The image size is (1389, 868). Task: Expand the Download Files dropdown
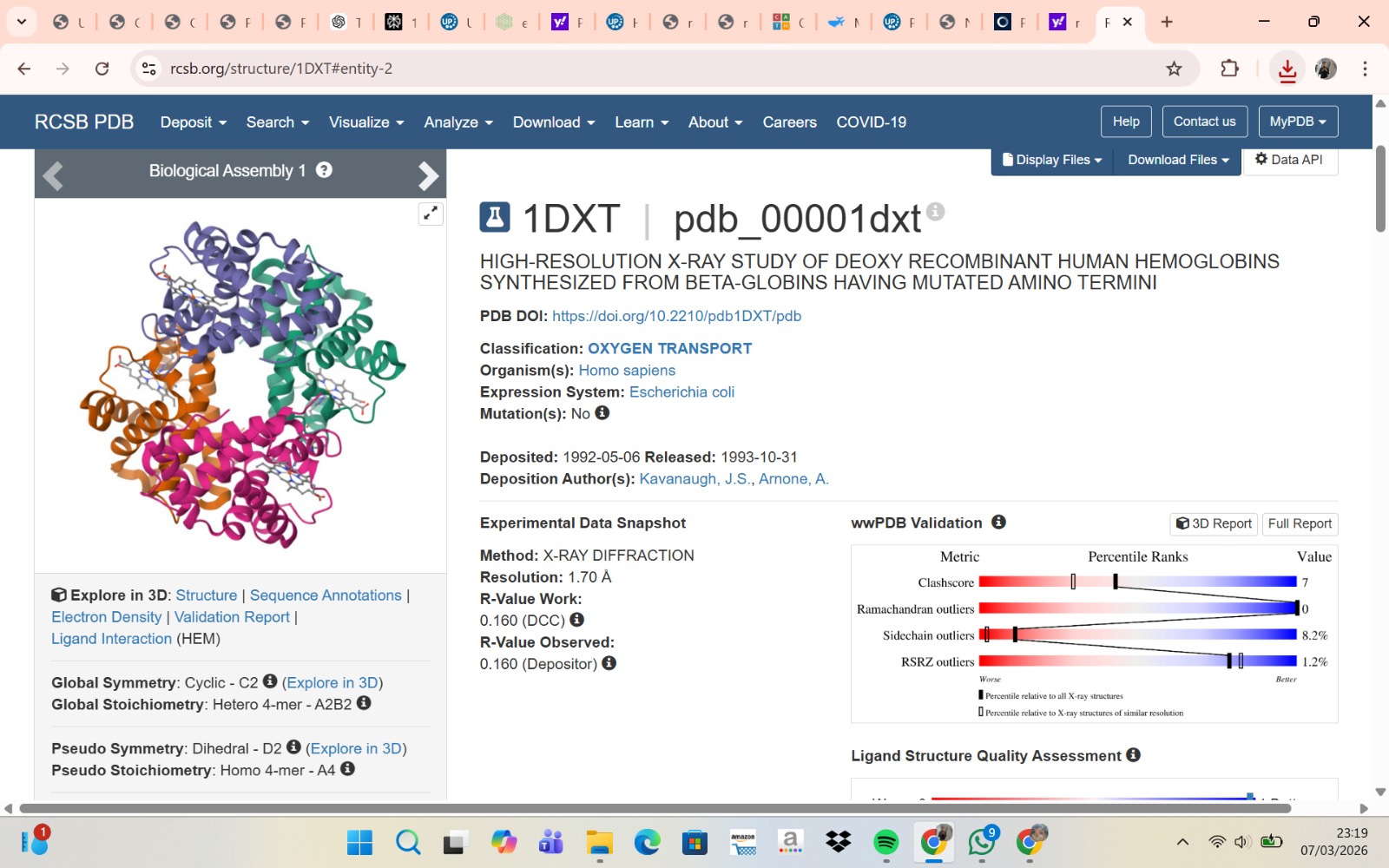pyautogui.click(x=1178, y=160)
